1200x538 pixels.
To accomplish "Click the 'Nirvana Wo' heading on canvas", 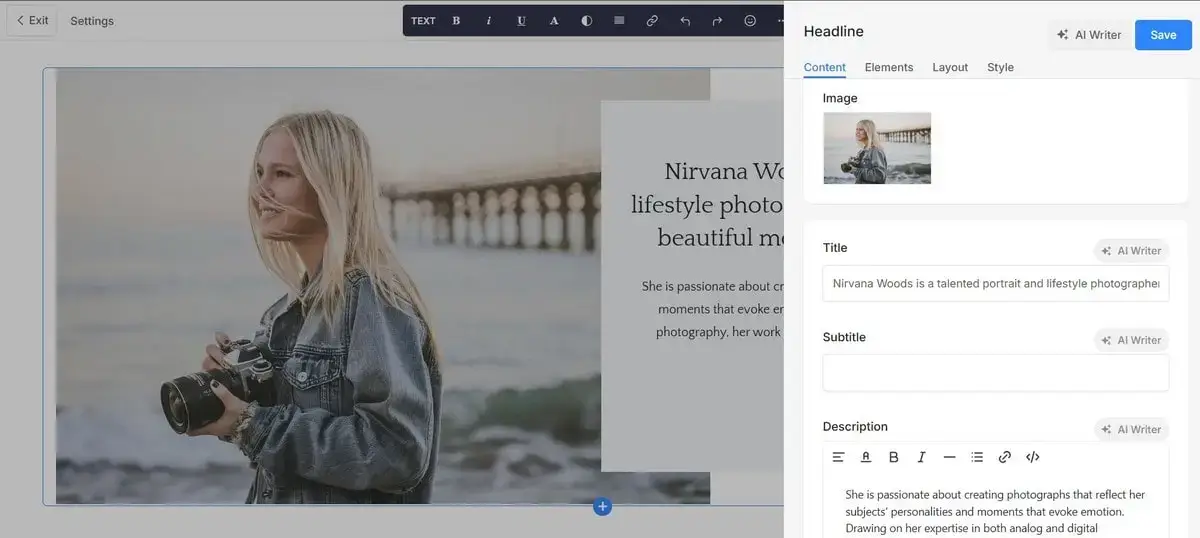I will click(723, 170).
